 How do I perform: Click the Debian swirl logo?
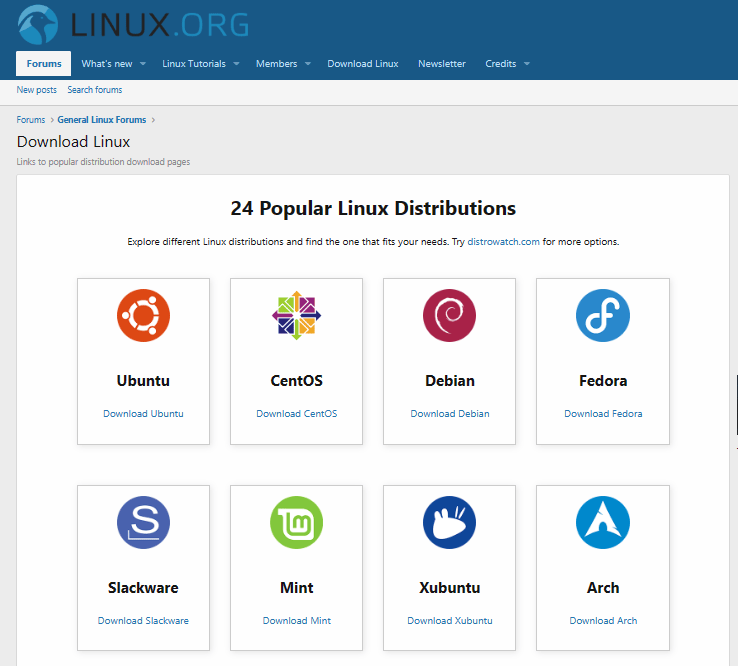[x=449, y=315]
